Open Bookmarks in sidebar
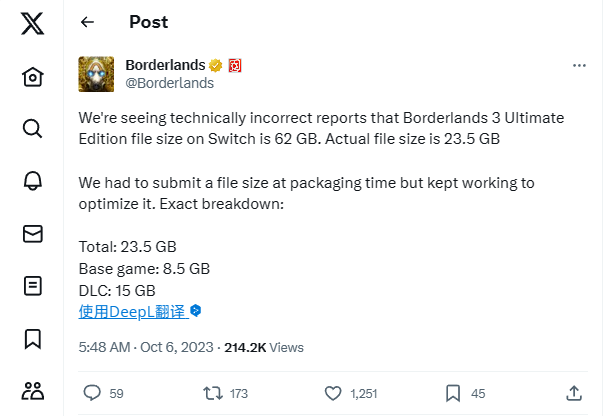Viewport: 614px width, 416px height. coord(32,338)
